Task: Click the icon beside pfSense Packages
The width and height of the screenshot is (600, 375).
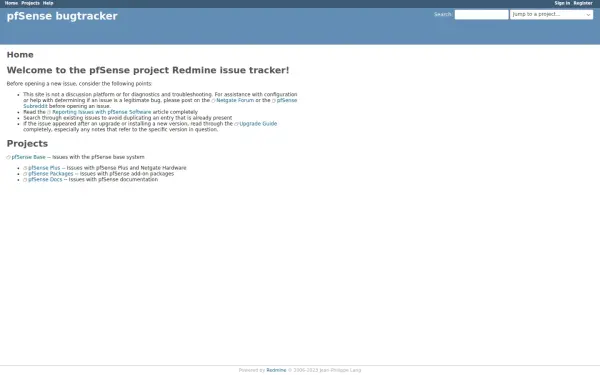Action: click(x=25, y=174)
